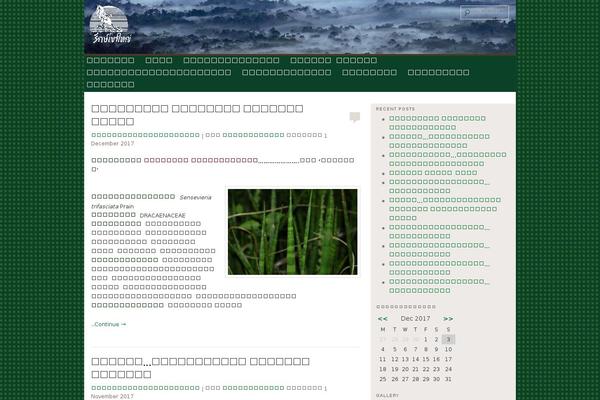Select day 15 in calendar
600x400 pixels.
tap(426, 359)
